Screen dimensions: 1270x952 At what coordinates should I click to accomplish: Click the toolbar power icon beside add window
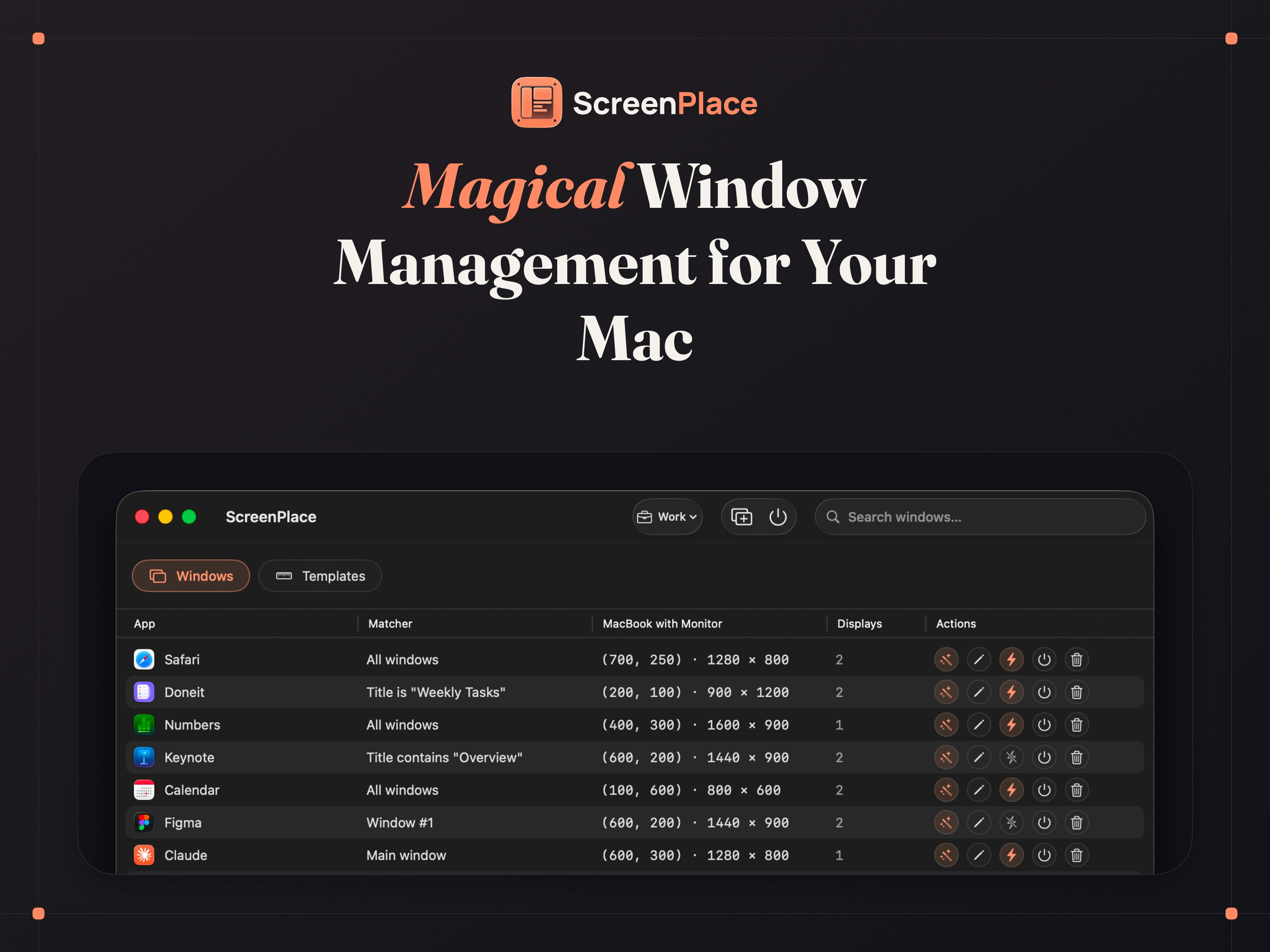pos(778,517)
